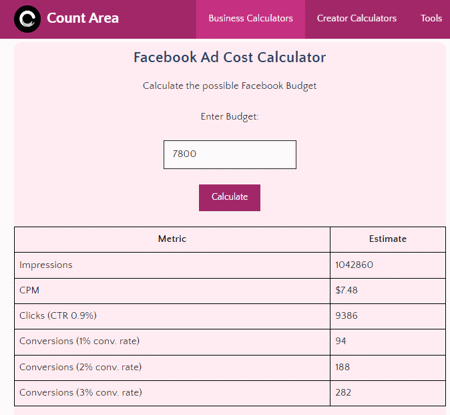Click the $7.48 CPM value
Image resolution: width=450 pixels, height=415 pixels.
coord(346,290)
